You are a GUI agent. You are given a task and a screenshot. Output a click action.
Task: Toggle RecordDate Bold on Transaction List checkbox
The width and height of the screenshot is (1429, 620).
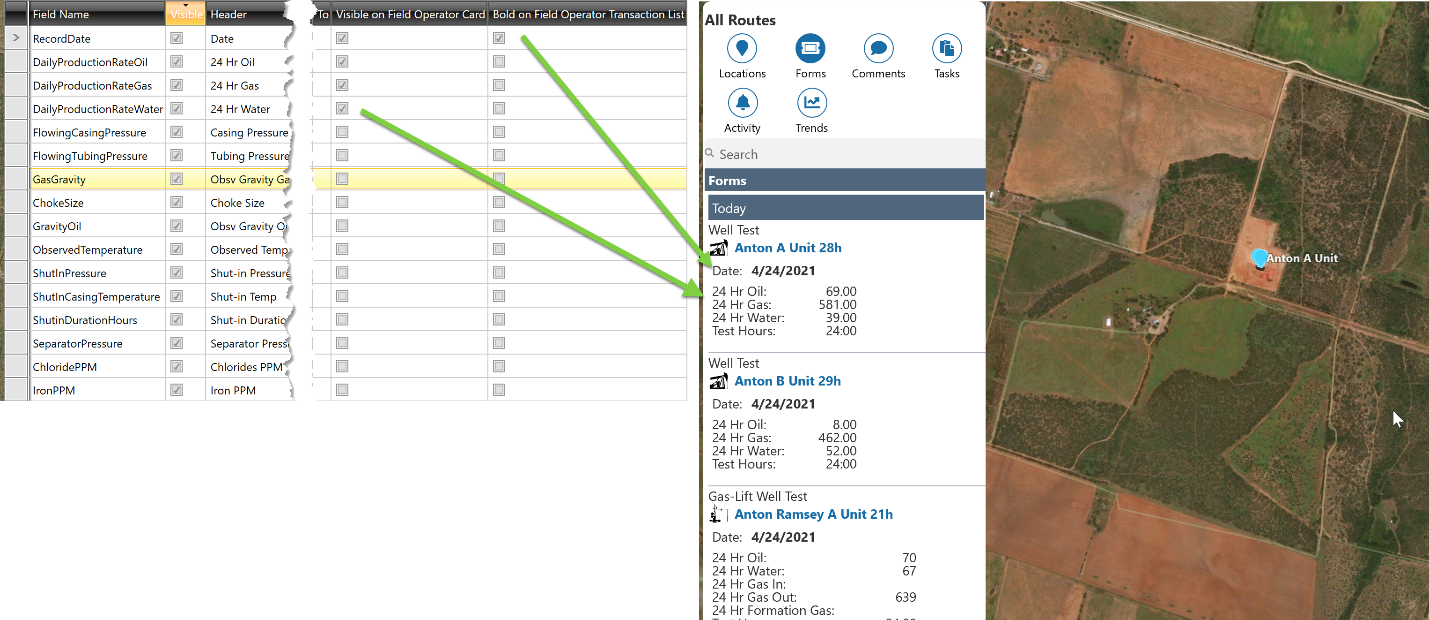[x=499, y=38]
